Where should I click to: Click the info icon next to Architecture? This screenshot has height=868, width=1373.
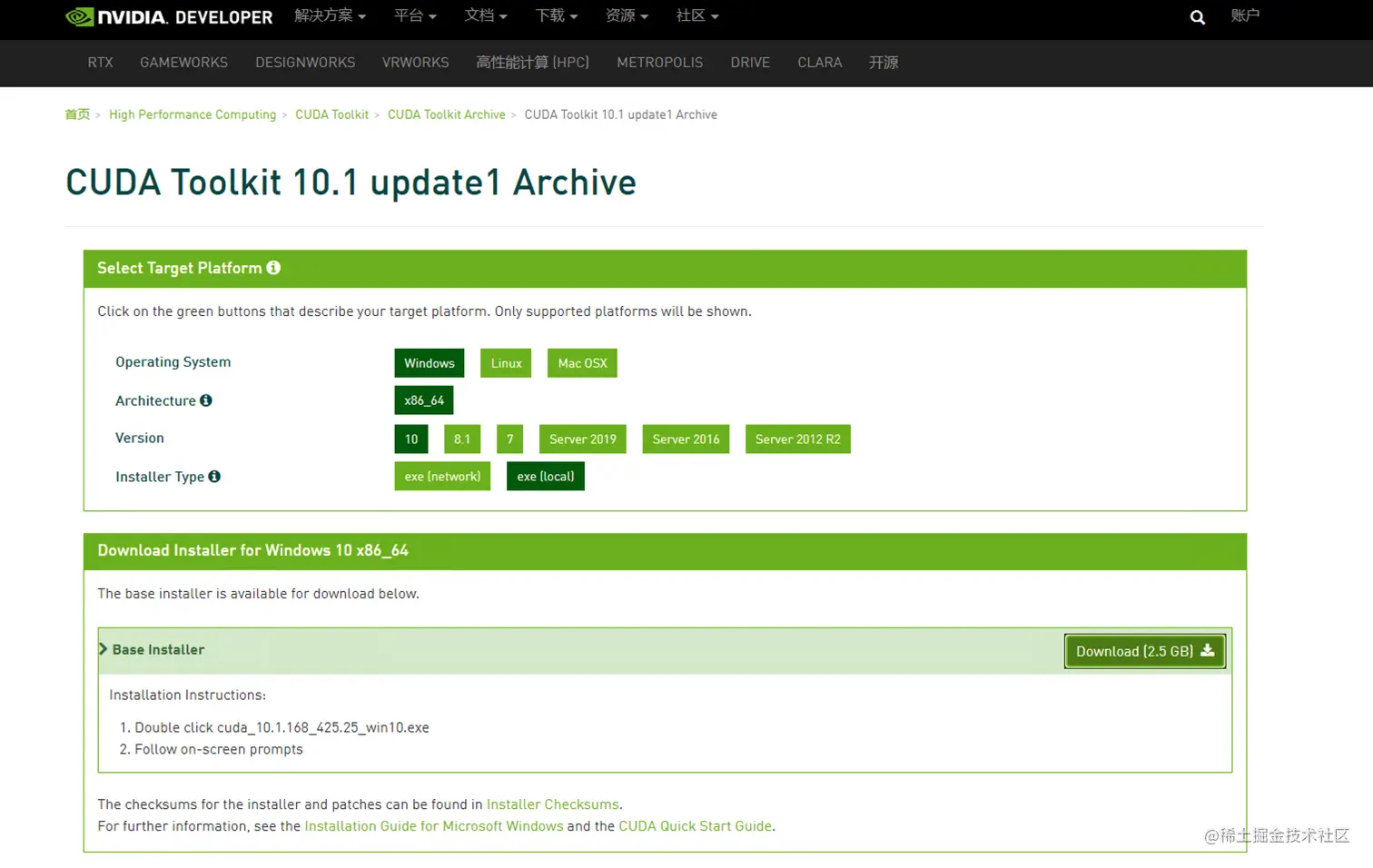point(206,400)
